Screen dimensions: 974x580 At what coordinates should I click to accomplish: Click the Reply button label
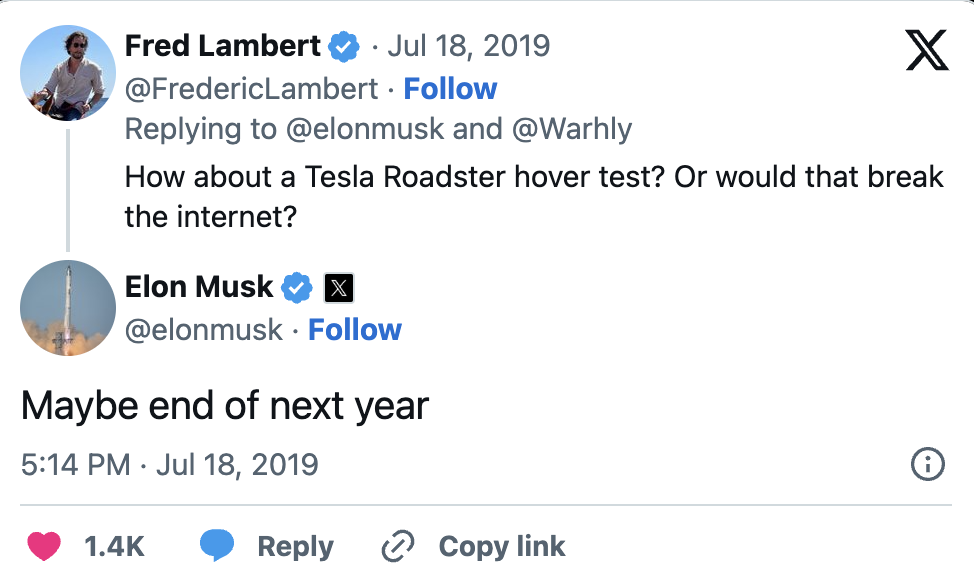click(x=295, y=546)
